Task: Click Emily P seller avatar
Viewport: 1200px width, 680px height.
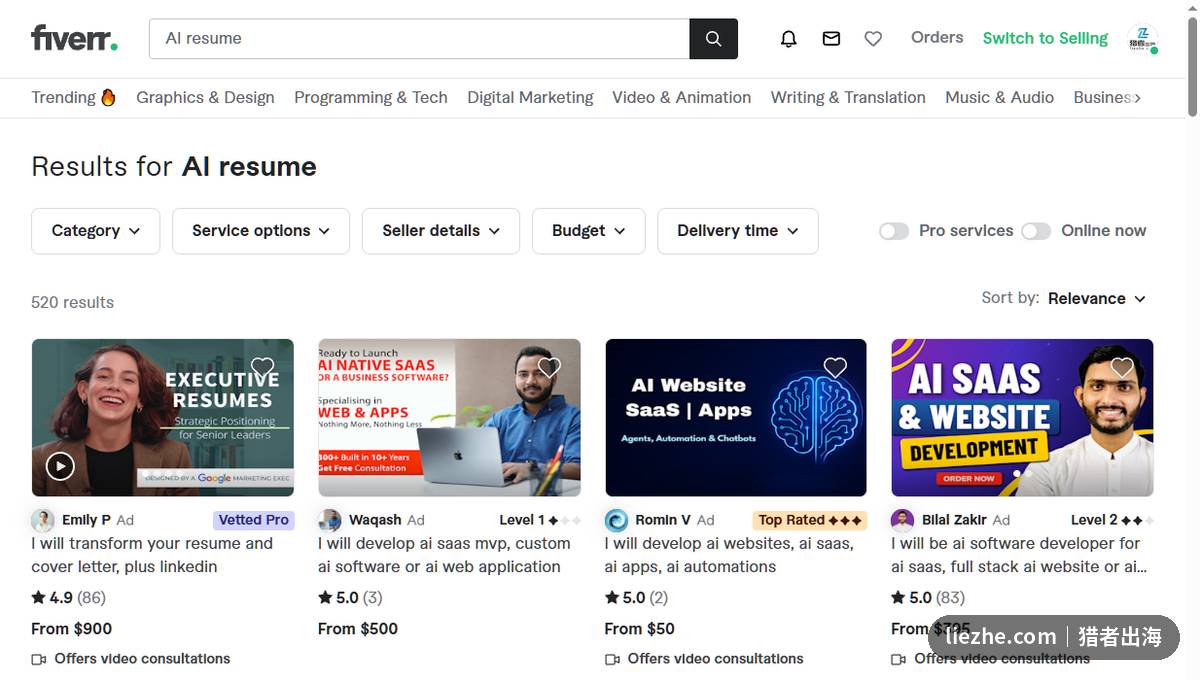Action: coord(43,520)
